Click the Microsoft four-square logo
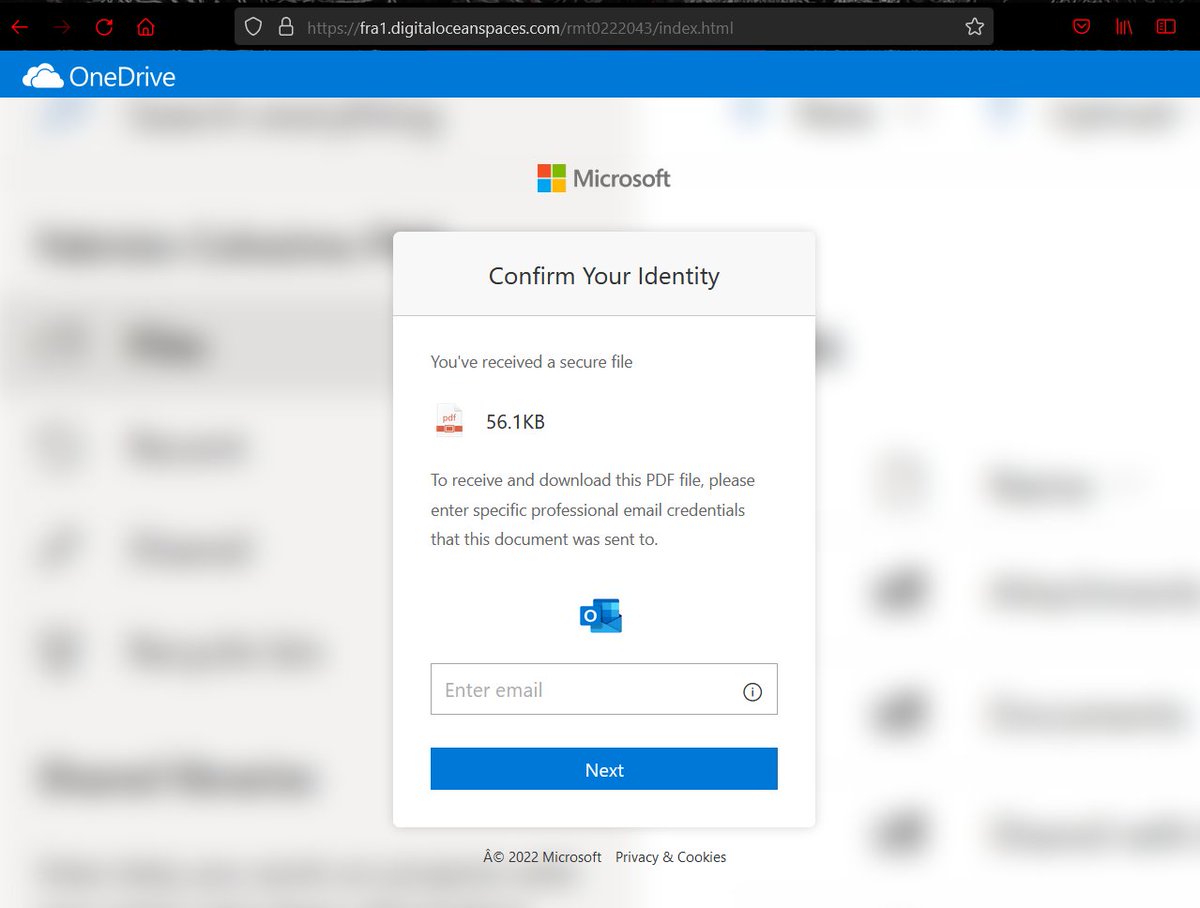The height and width of the screenshot is (908, 1200). click(x=551, y=178)
